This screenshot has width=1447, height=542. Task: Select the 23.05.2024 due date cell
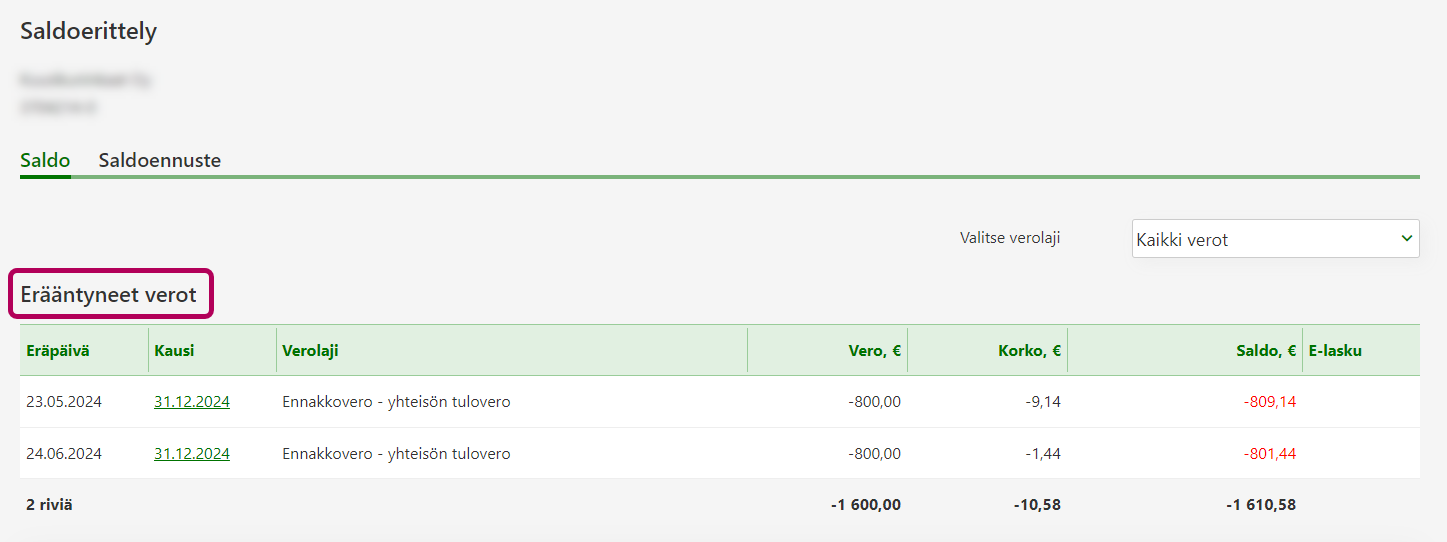64,402
